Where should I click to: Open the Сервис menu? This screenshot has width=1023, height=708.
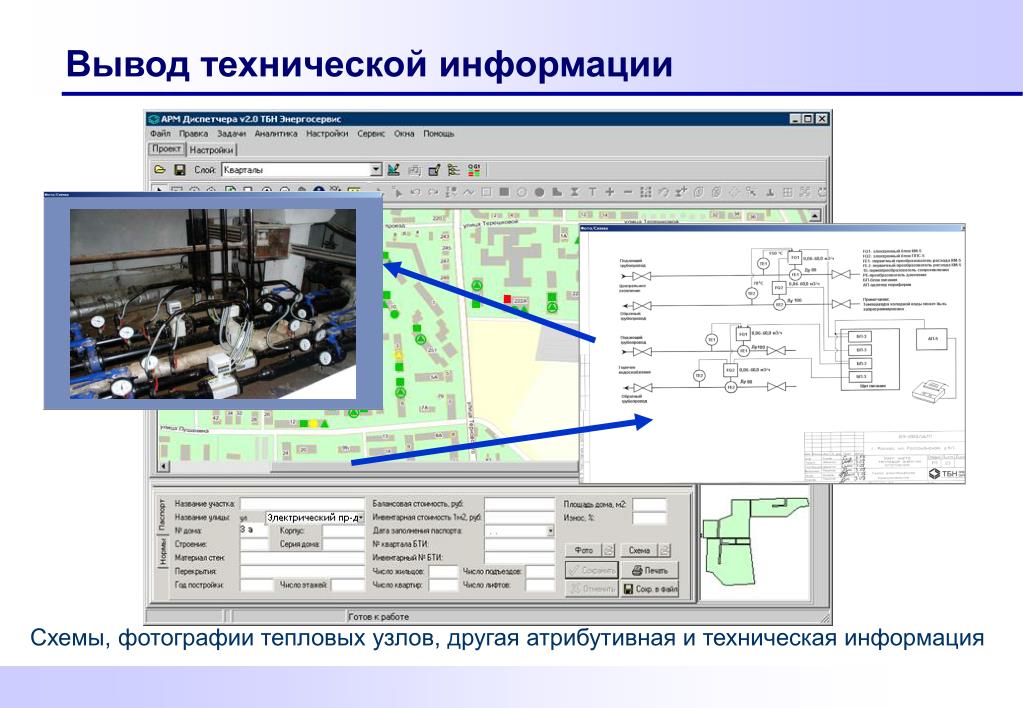(371, 134)
